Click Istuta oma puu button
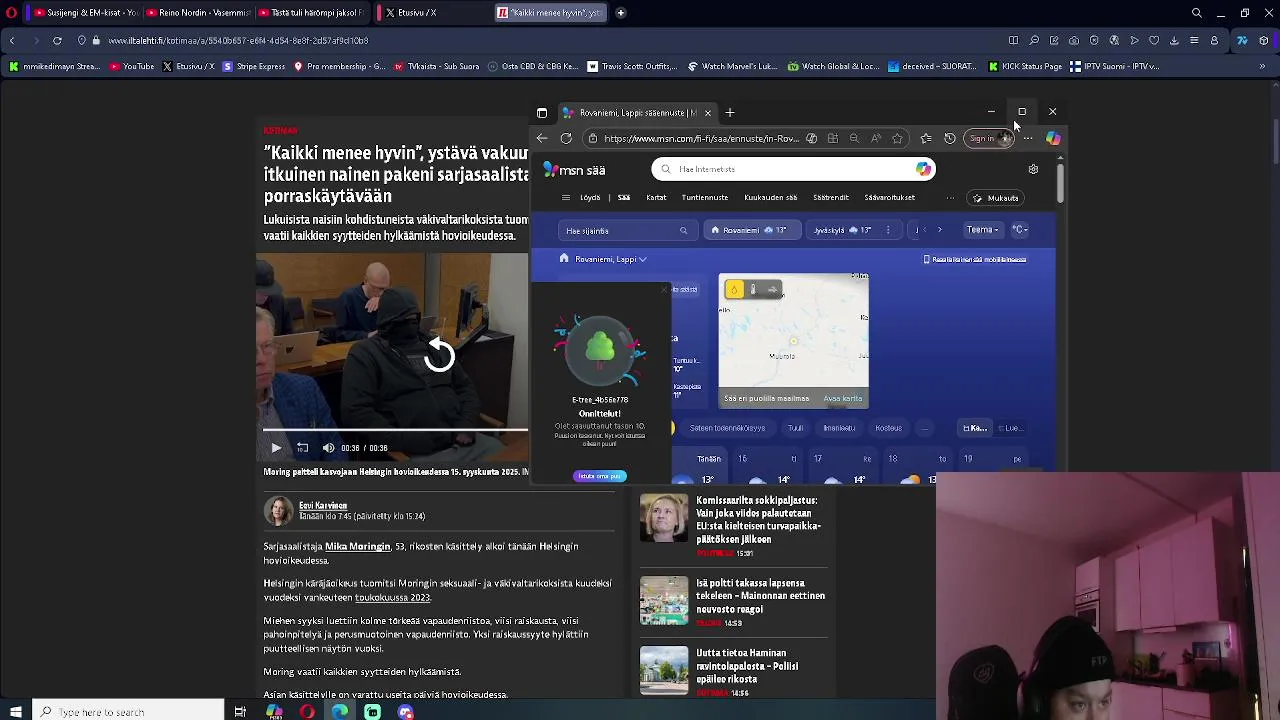The width and height of the screenshot is (1280, 720). point(600,476)
